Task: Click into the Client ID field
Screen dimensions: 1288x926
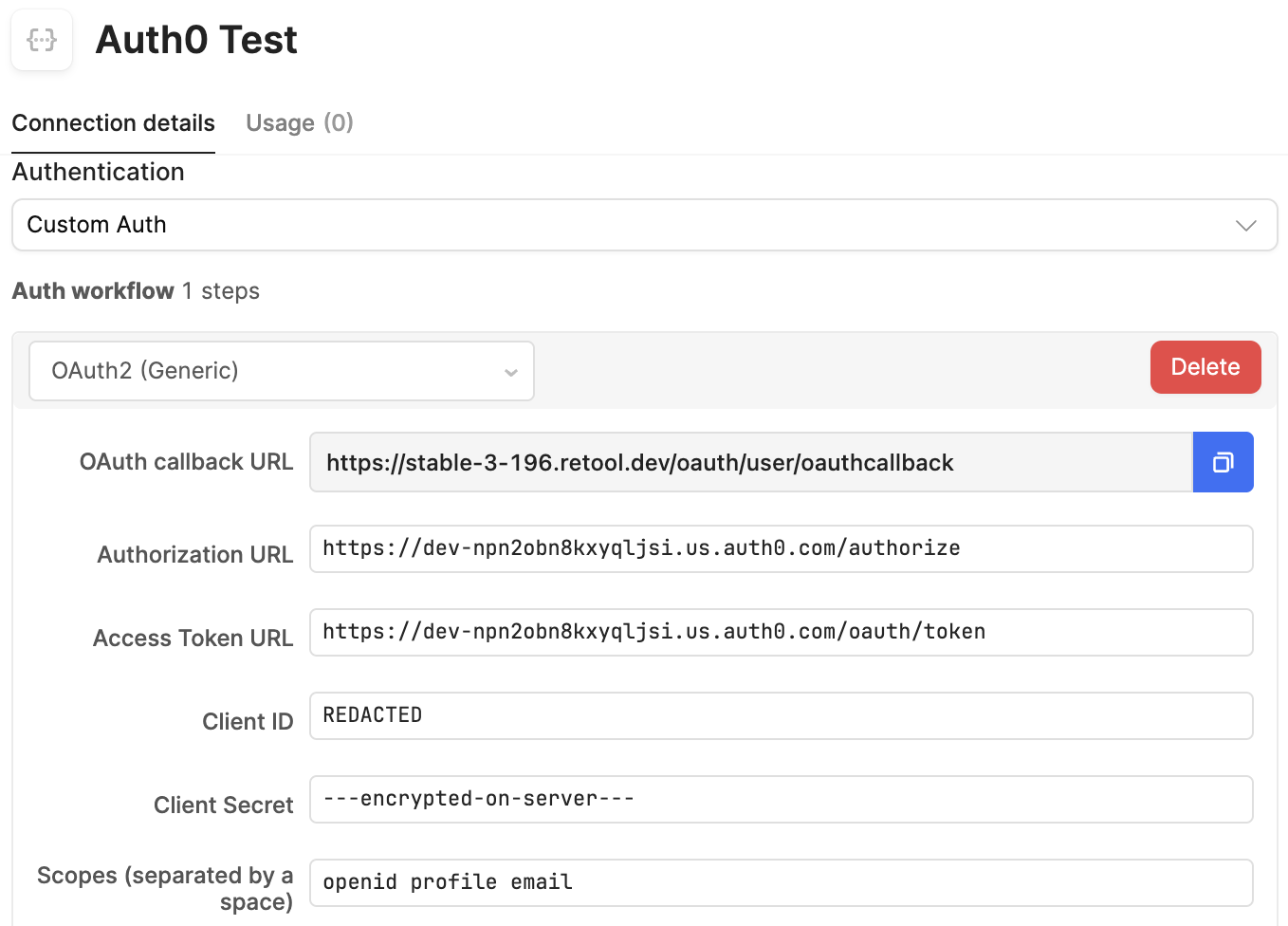Action: pyautogui.click(x=782, y=715)
